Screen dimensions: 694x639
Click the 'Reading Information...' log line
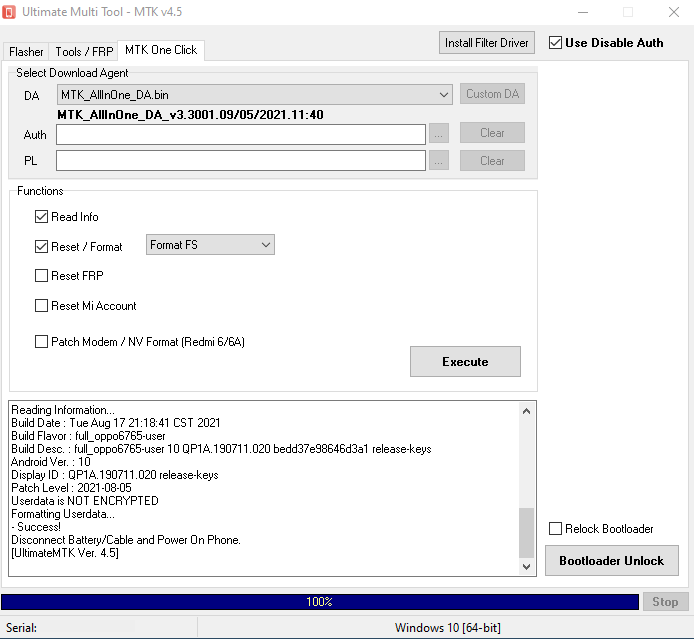pos(63,410)
